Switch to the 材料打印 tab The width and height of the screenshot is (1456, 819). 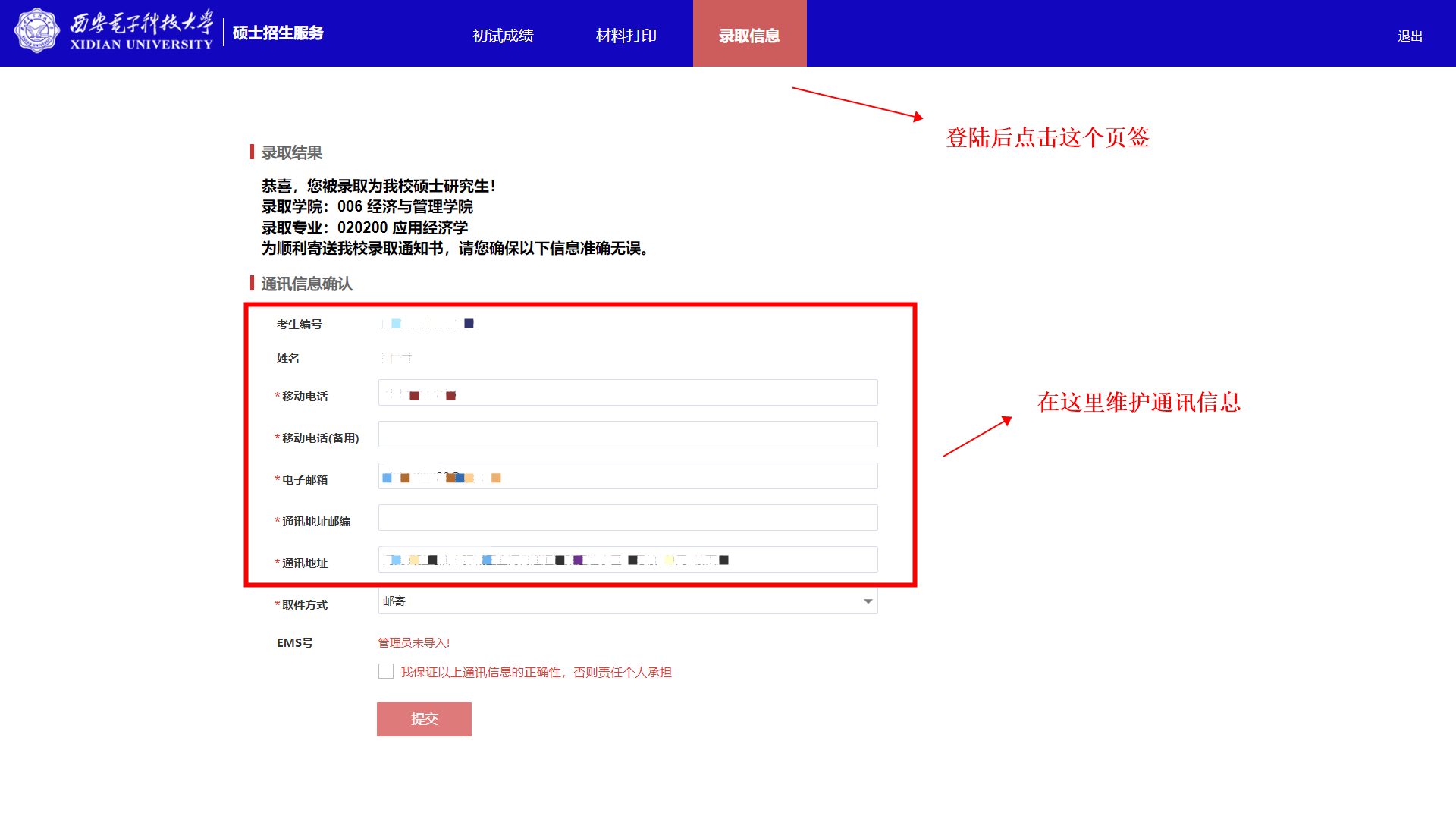coord(626,36)
